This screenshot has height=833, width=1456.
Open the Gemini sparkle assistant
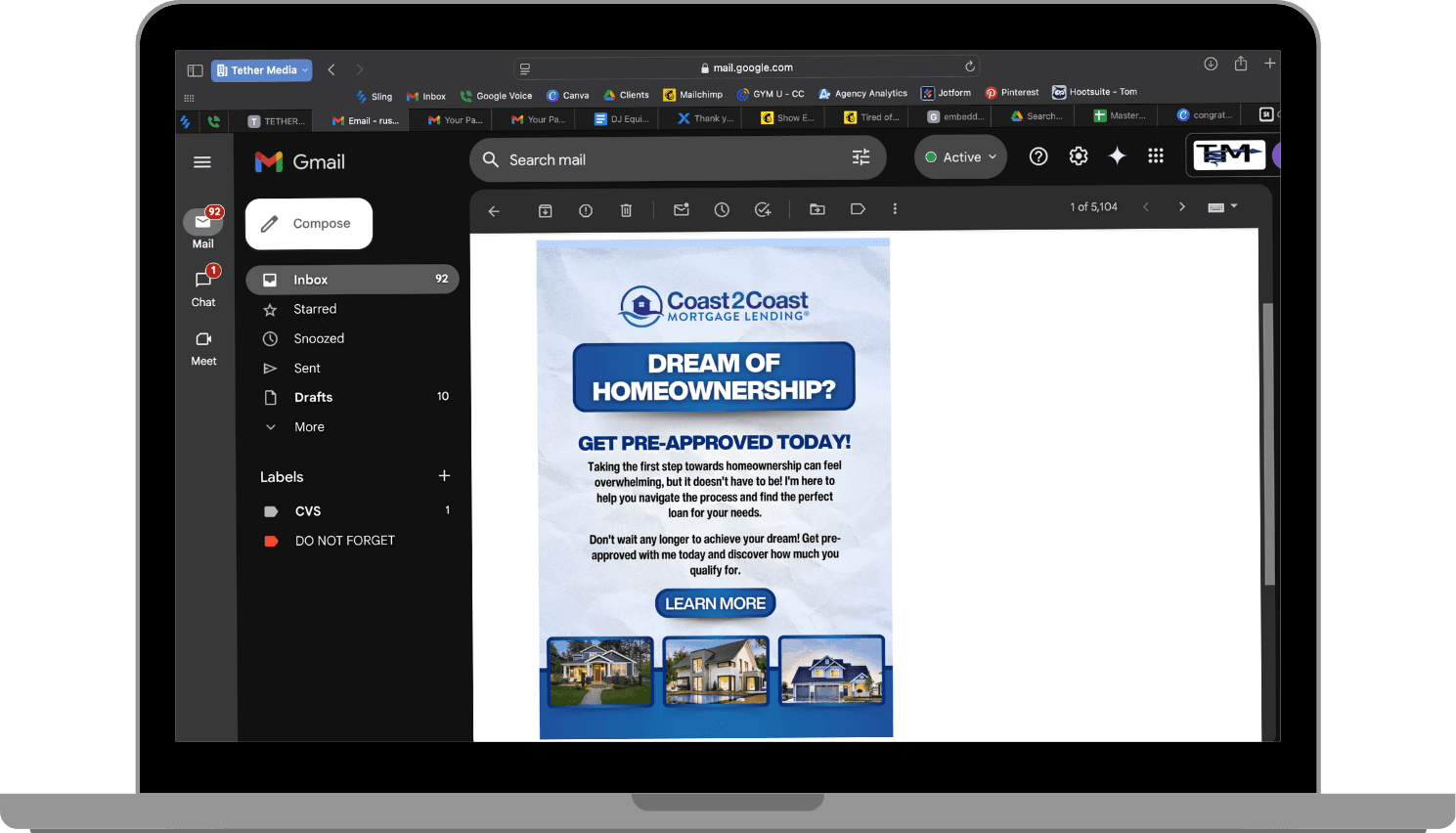pos(1117,156)
